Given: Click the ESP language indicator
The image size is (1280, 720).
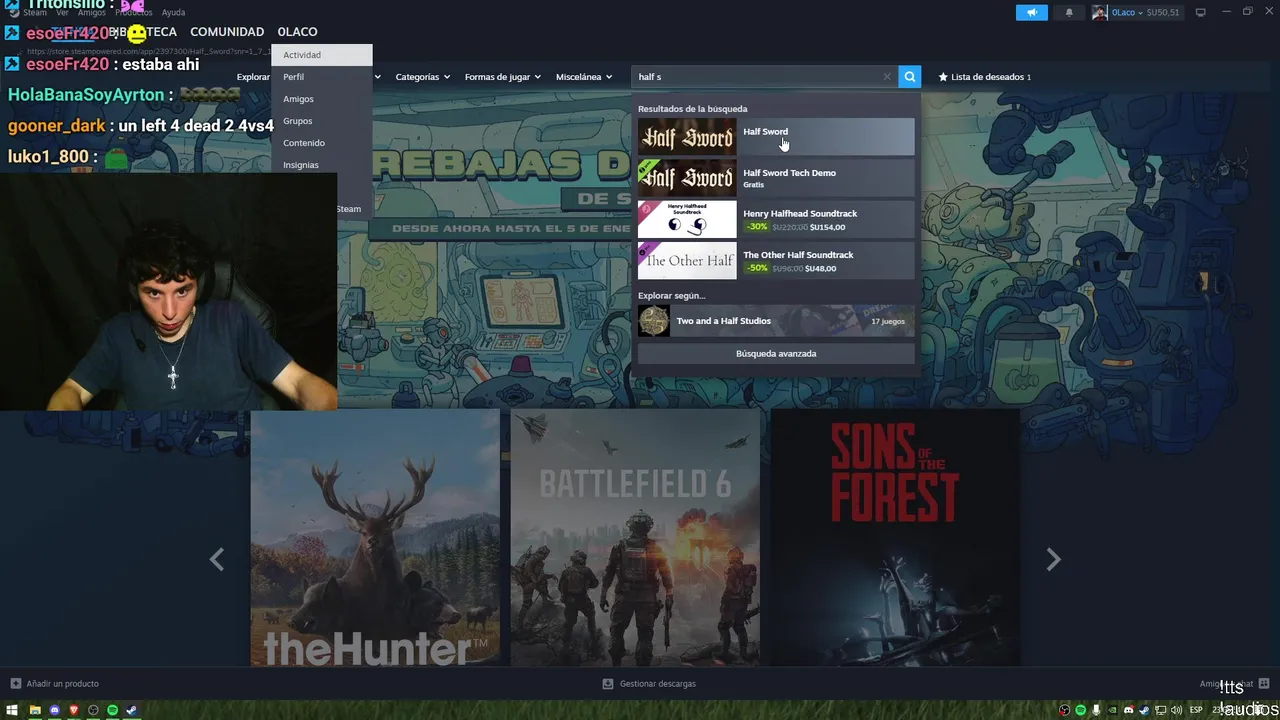Looking at the screenshot, I should (x=1196, y=710).
